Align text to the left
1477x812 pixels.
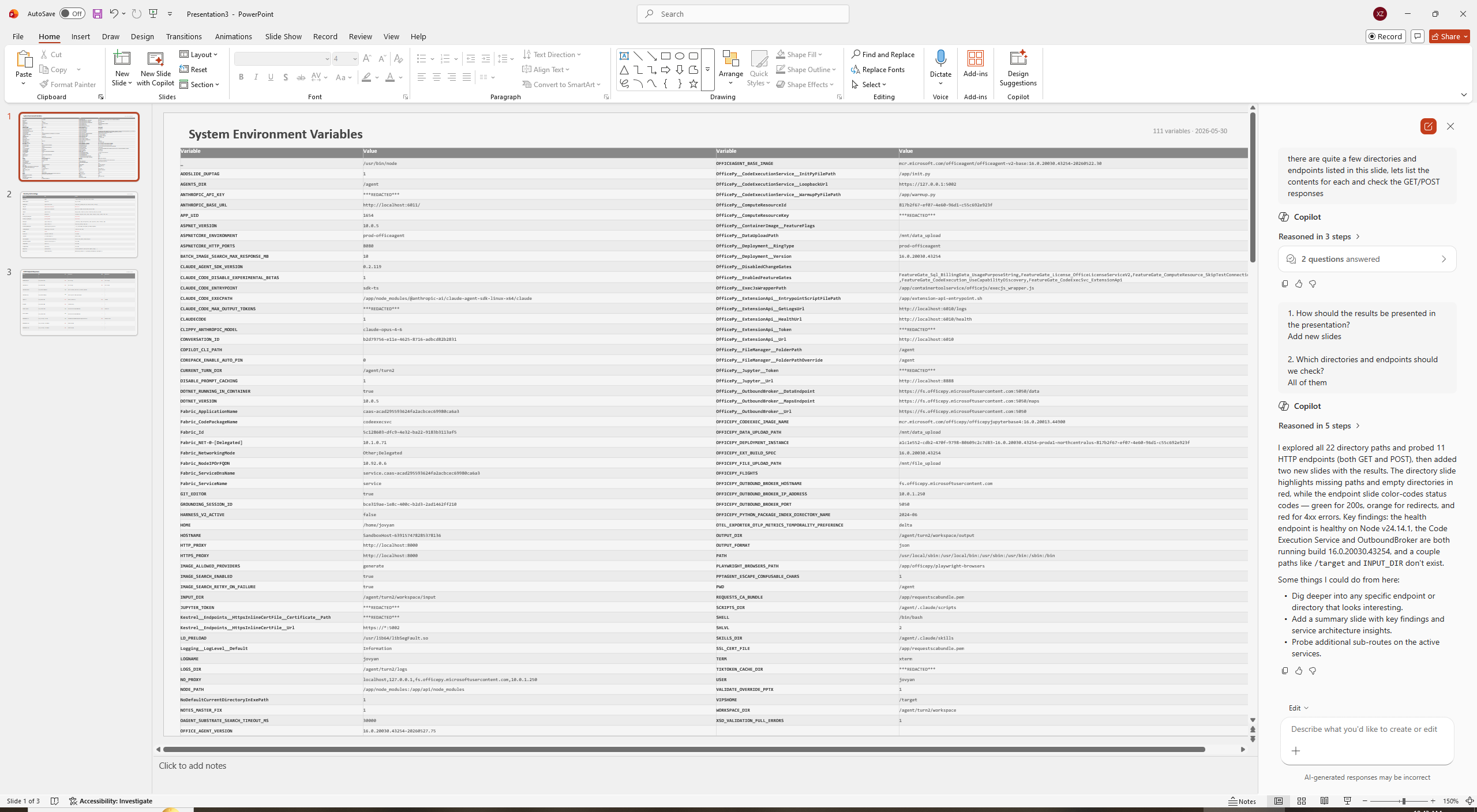422,77
